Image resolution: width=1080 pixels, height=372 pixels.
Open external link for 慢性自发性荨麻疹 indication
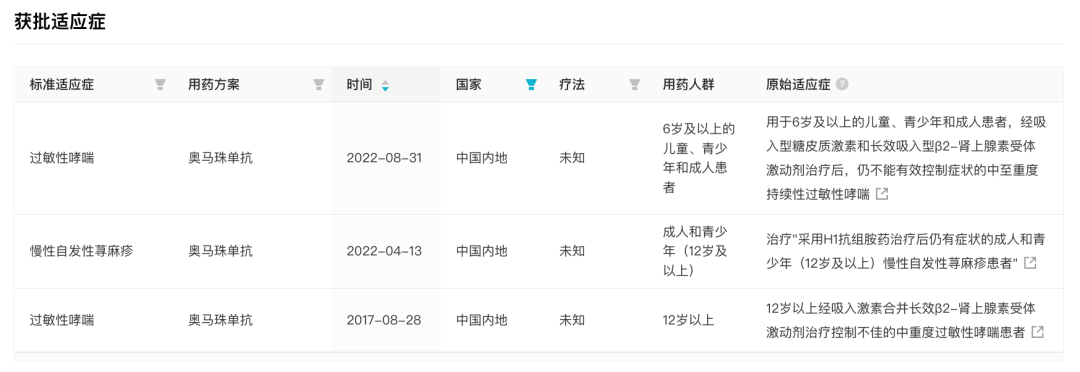(x=1030, y=263)
